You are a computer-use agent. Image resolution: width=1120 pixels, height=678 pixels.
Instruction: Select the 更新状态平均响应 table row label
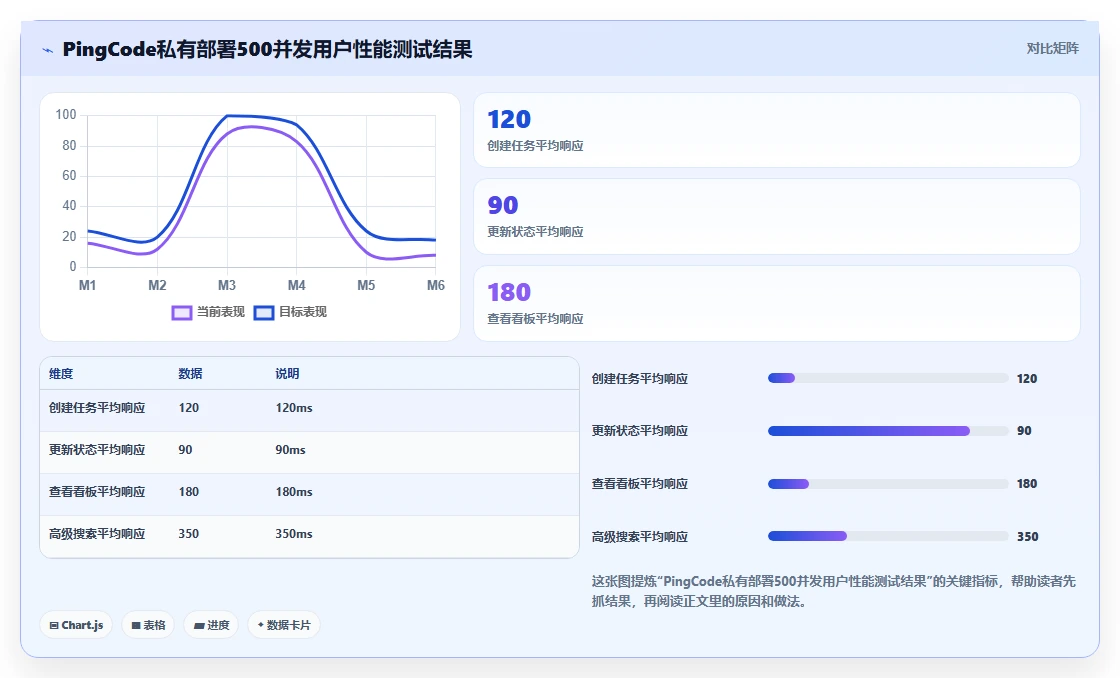point(97,450)
